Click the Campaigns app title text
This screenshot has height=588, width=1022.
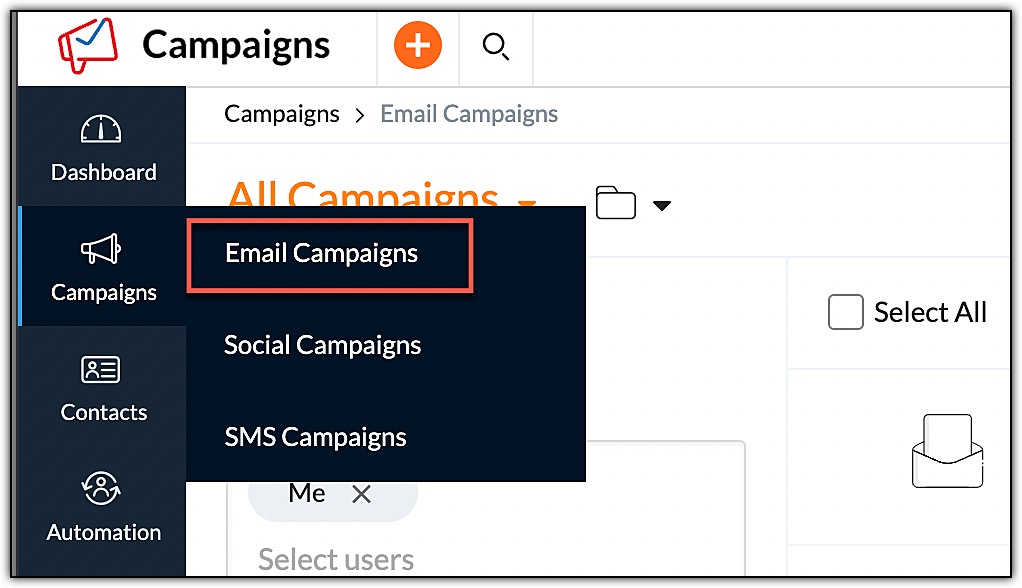pyautogui.click(x=236, y=45)
